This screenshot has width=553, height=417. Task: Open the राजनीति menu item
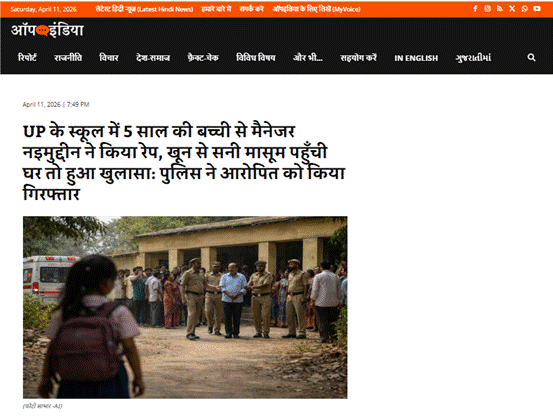pos(68,58)
